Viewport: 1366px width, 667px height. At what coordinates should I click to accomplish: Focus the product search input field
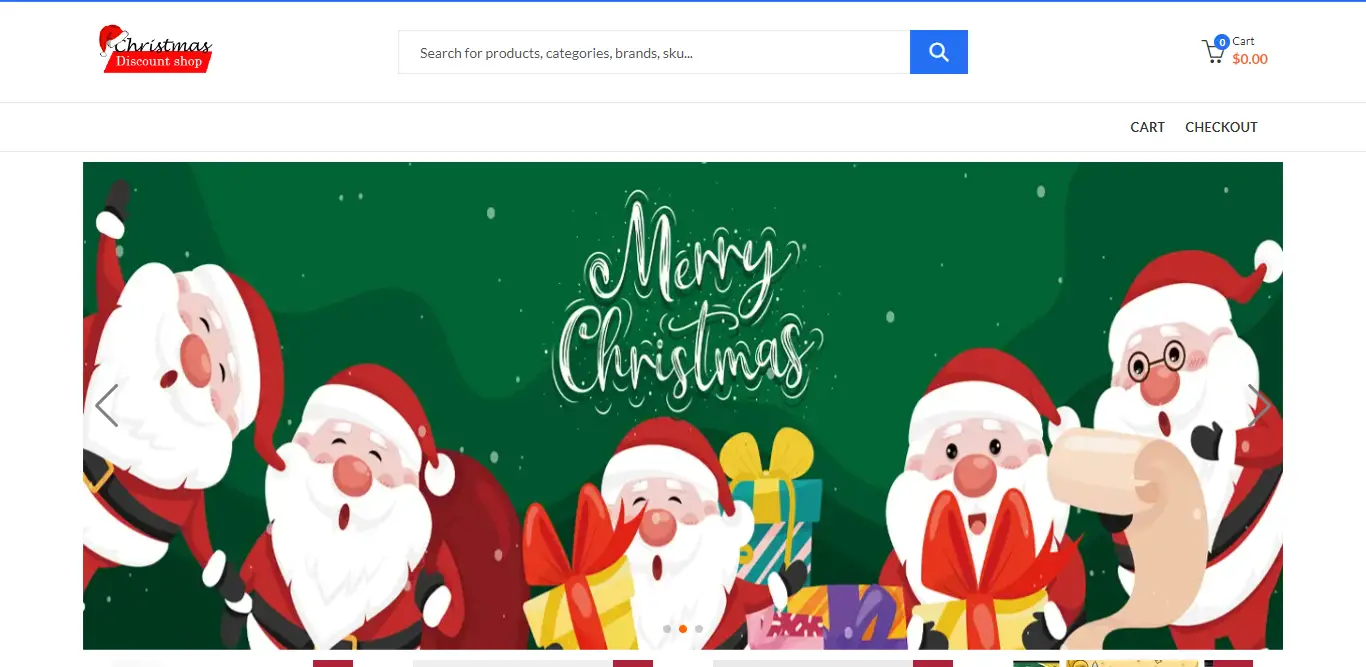click(x=654, y=52)
